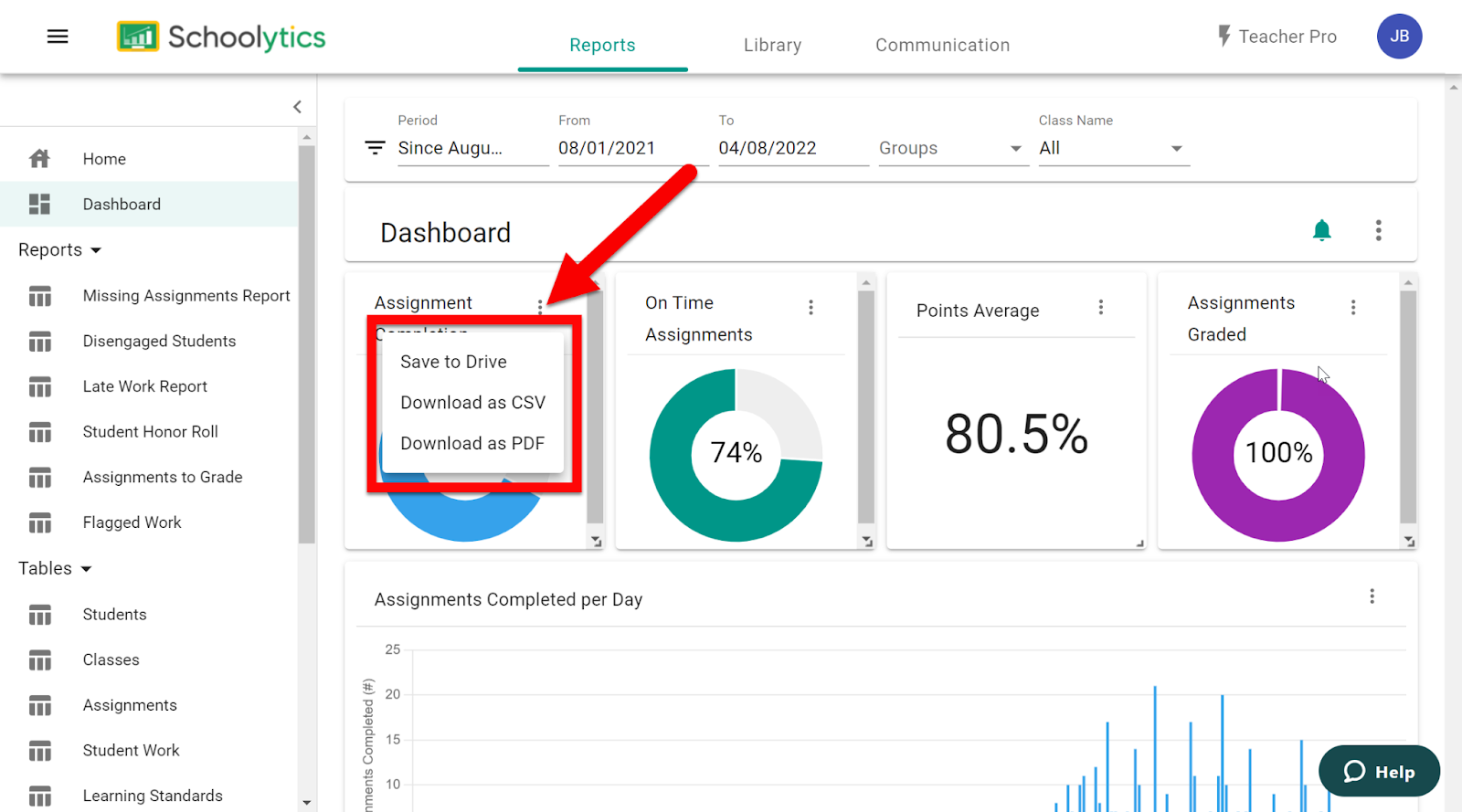Switch to the Reports tab
The image size is (1462, 812).
602,45
